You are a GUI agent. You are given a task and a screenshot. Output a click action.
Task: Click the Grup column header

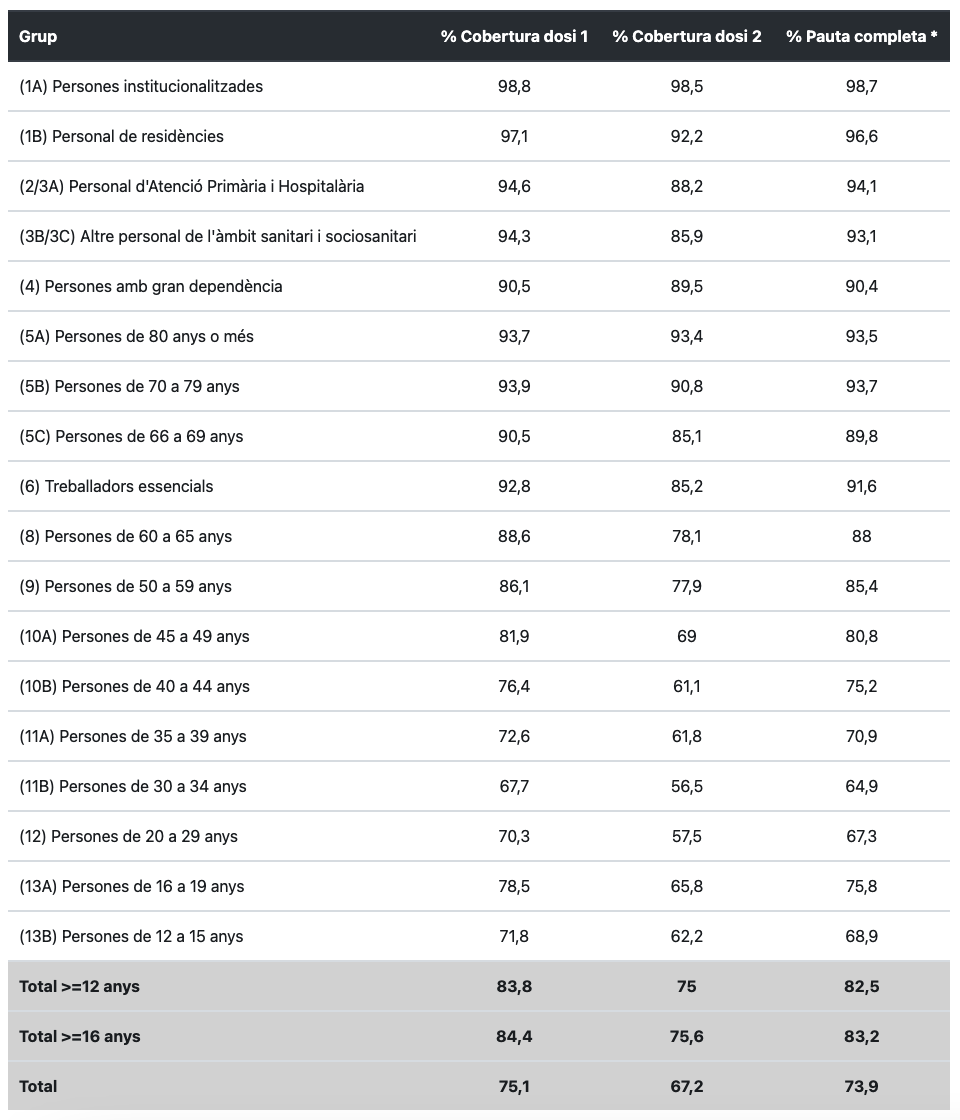(38, 36)
